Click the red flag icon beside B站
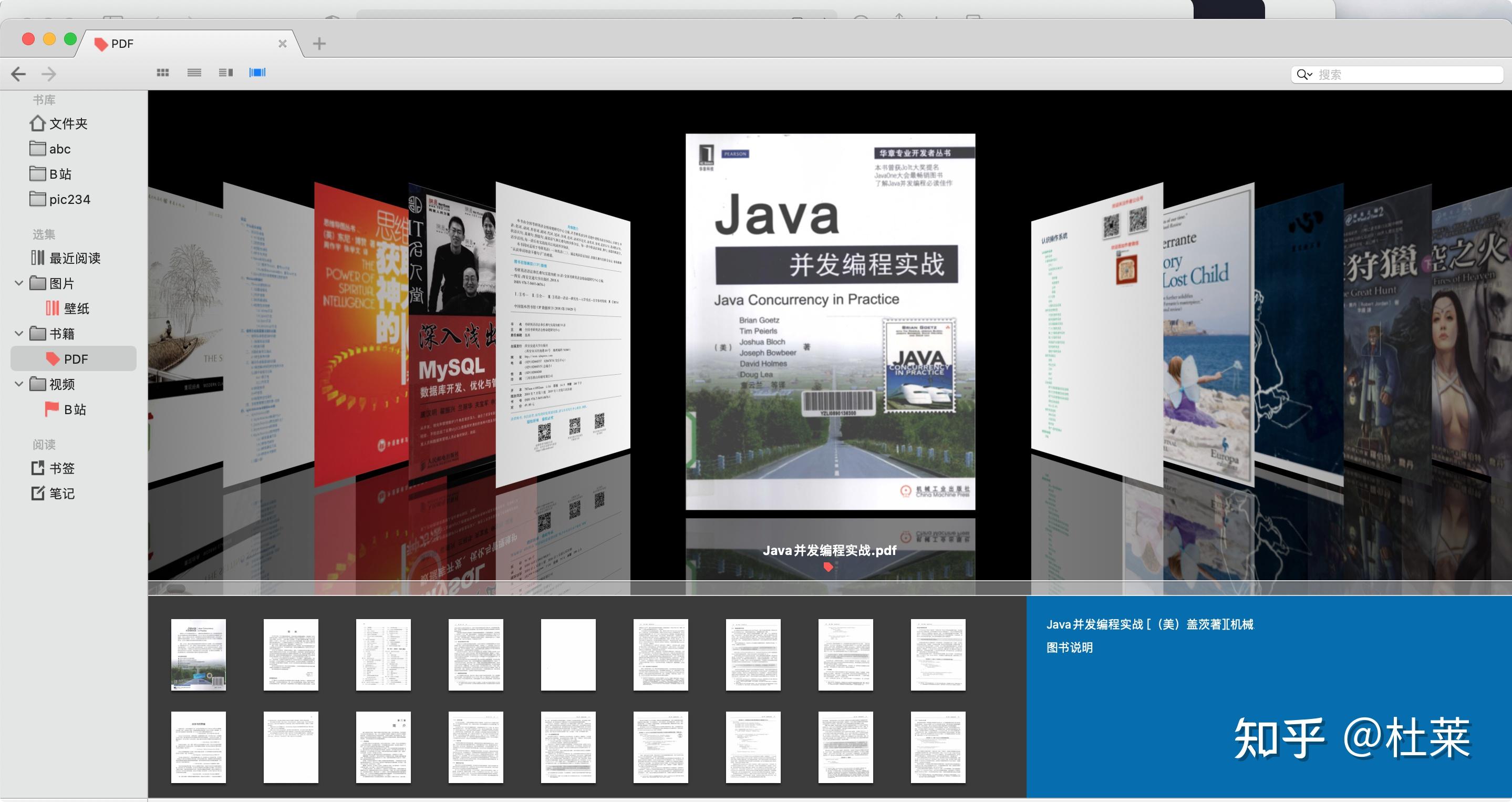The width and height of the screenshot is (1512, 802). pos(52,409)
